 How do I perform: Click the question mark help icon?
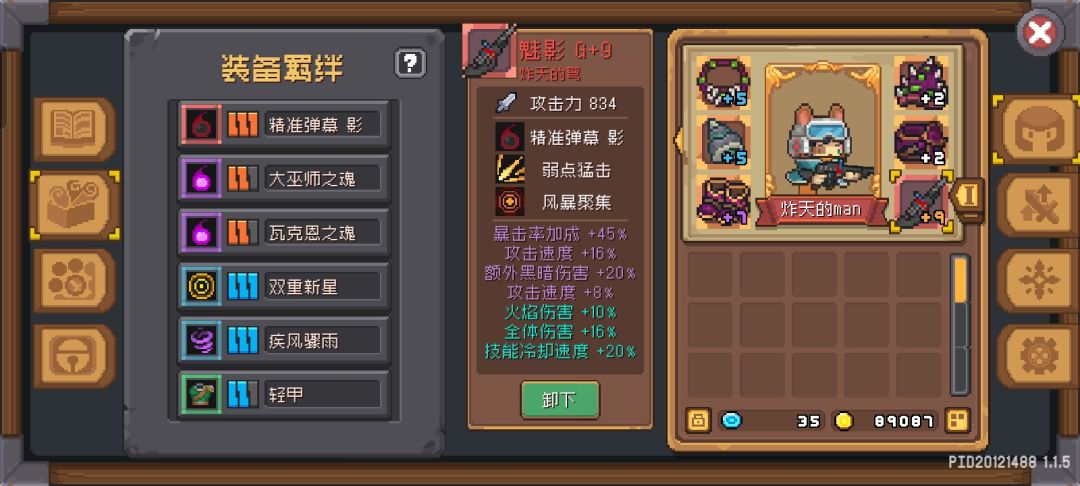point(410,63)
